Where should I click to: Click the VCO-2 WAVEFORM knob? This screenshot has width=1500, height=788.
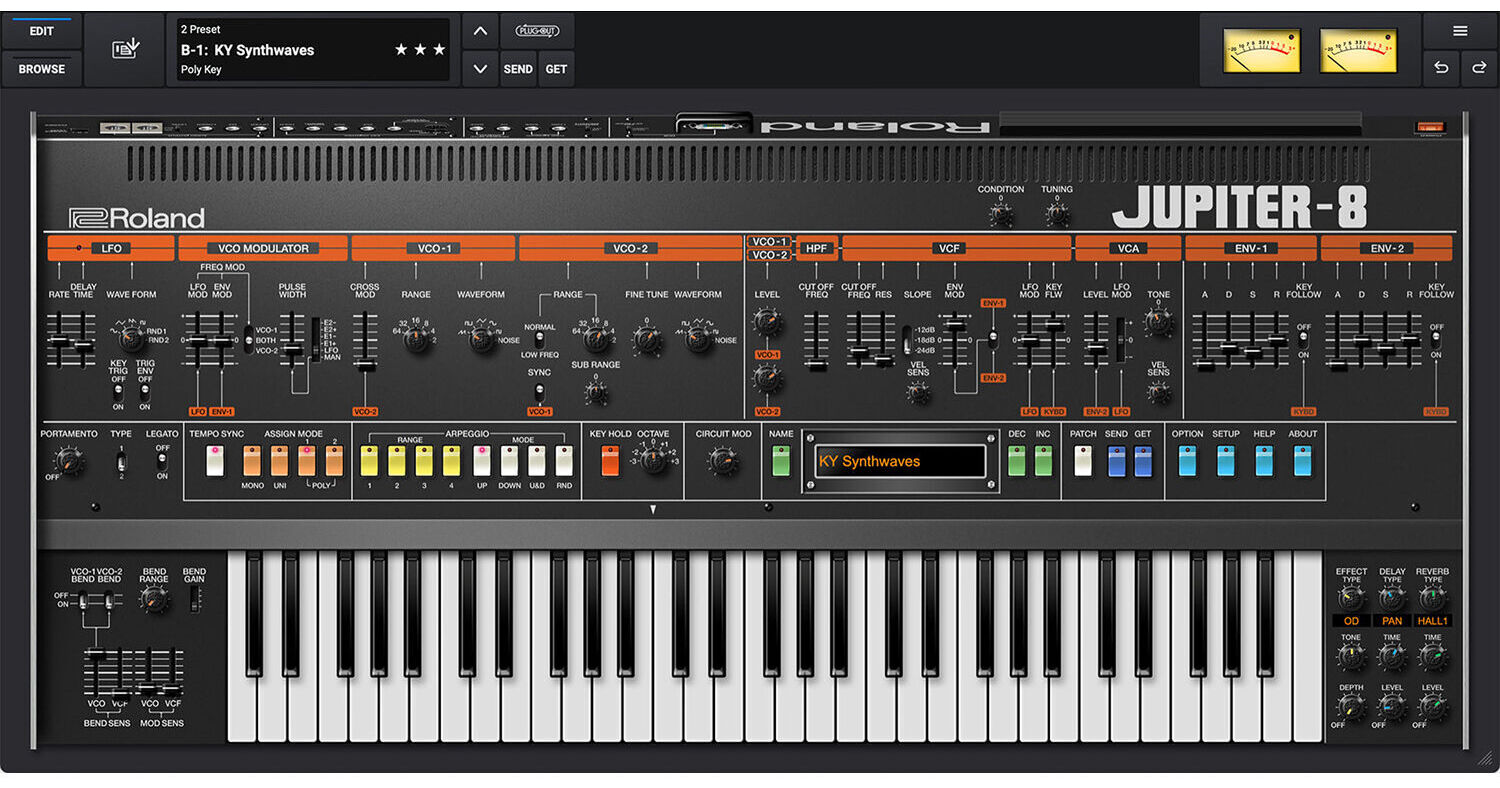pos(698,338)
